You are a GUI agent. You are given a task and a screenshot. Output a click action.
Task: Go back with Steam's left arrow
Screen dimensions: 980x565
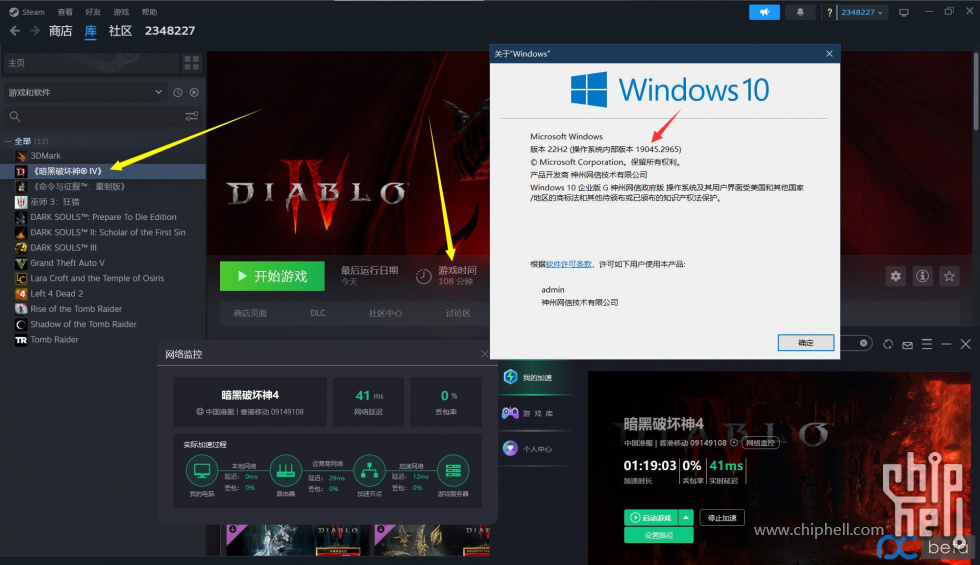point(15,31)
